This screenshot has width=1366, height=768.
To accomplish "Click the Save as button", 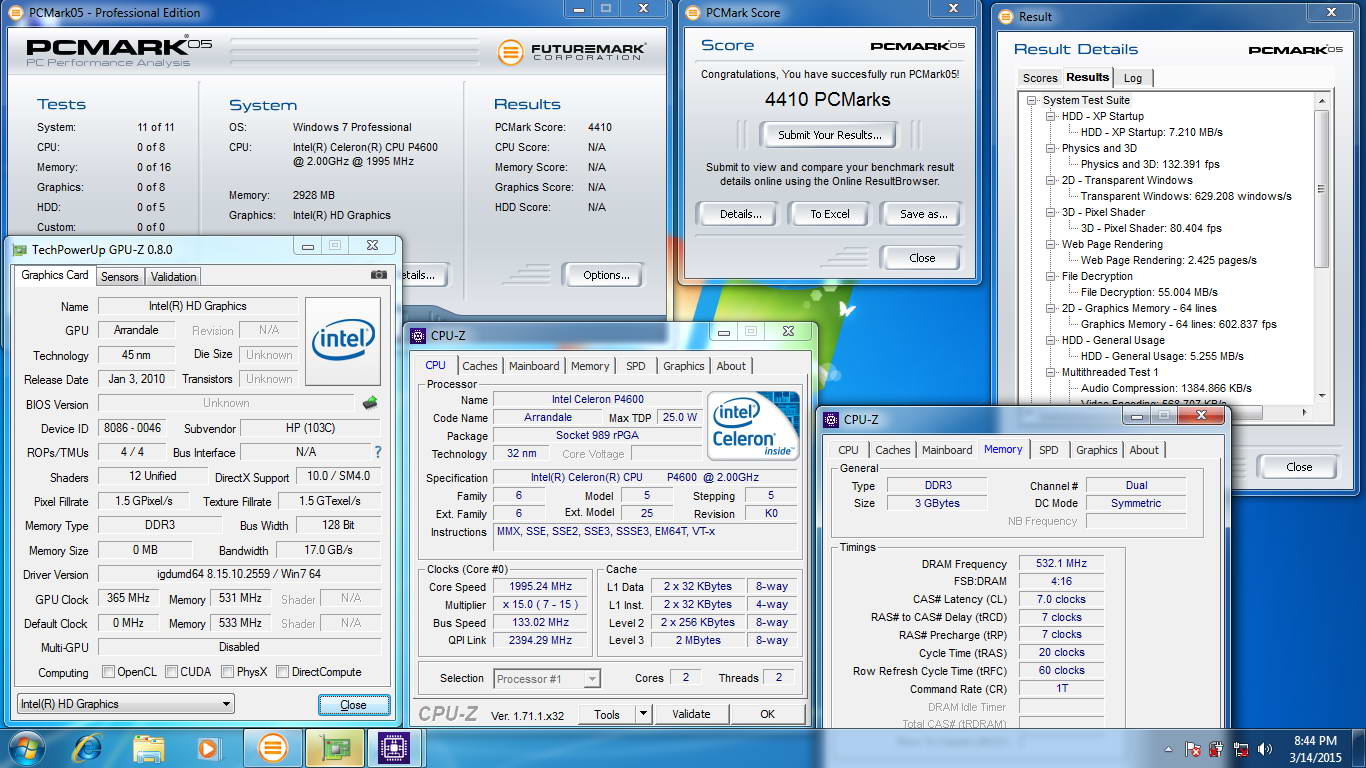I will pyautogui.click(x=923, y=214).
